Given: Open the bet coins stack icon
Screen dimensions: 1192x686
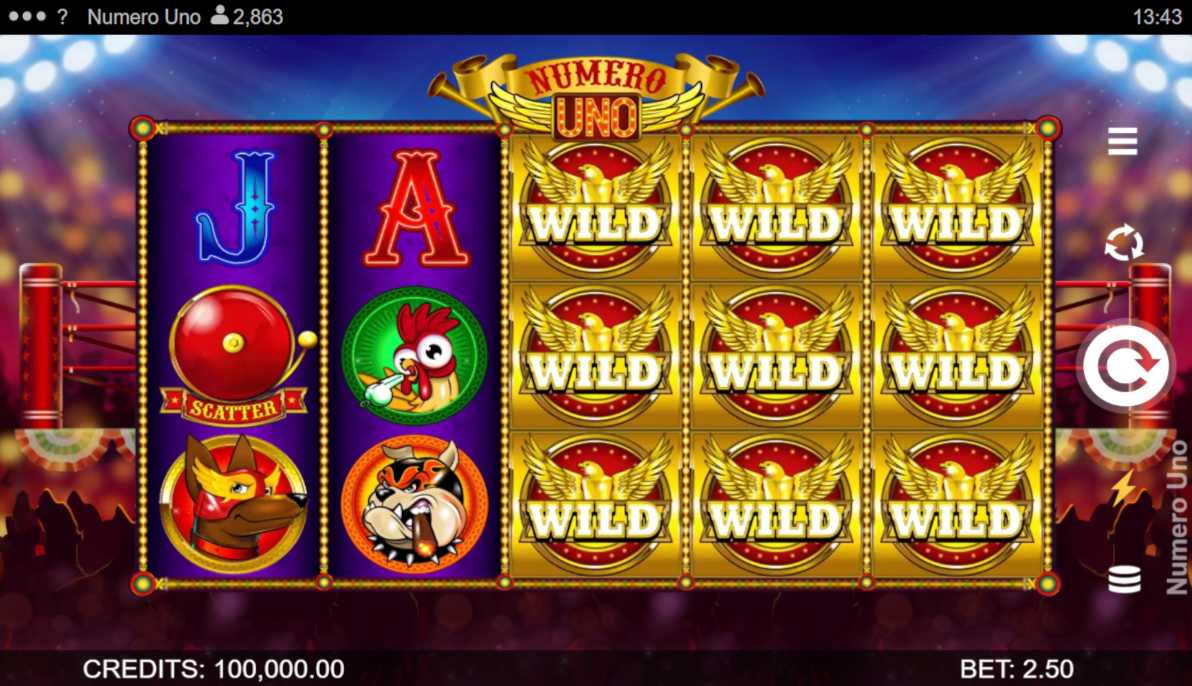Looking at the screenshot, I should (x=1124, y=580).
